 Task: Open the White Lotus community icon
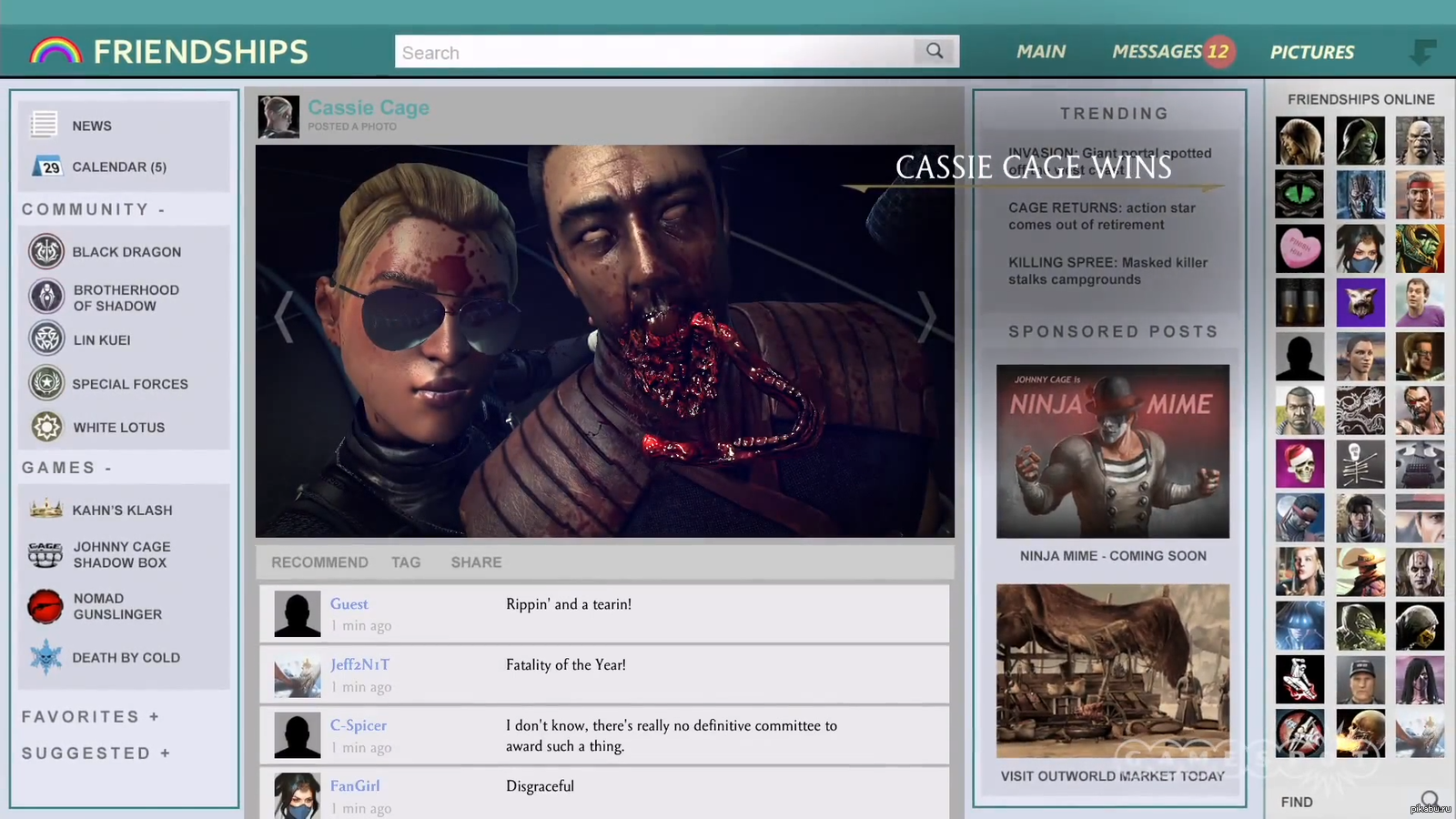(x=46, y=427)
